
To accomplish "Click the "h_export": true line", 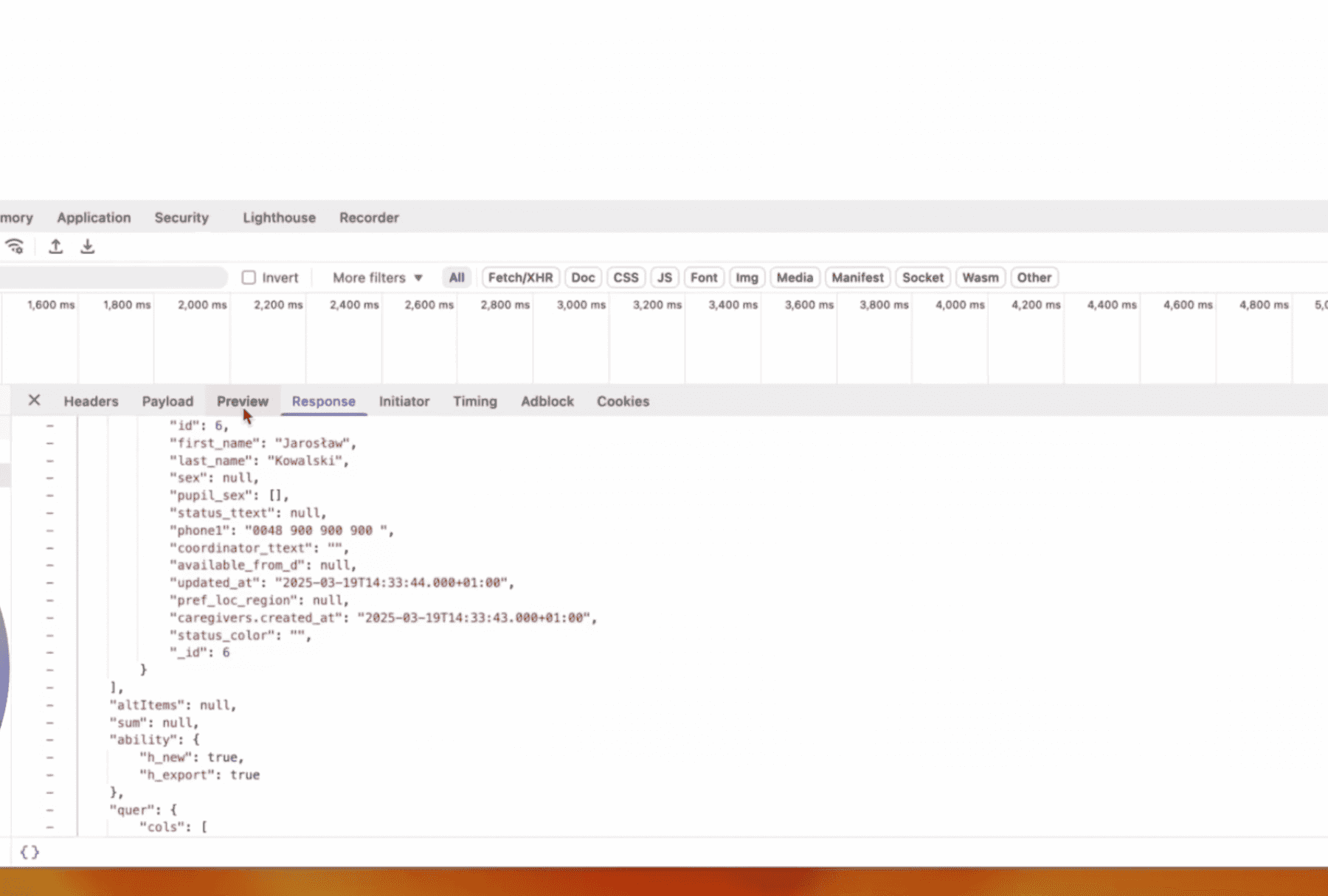I will click(199, 775).
